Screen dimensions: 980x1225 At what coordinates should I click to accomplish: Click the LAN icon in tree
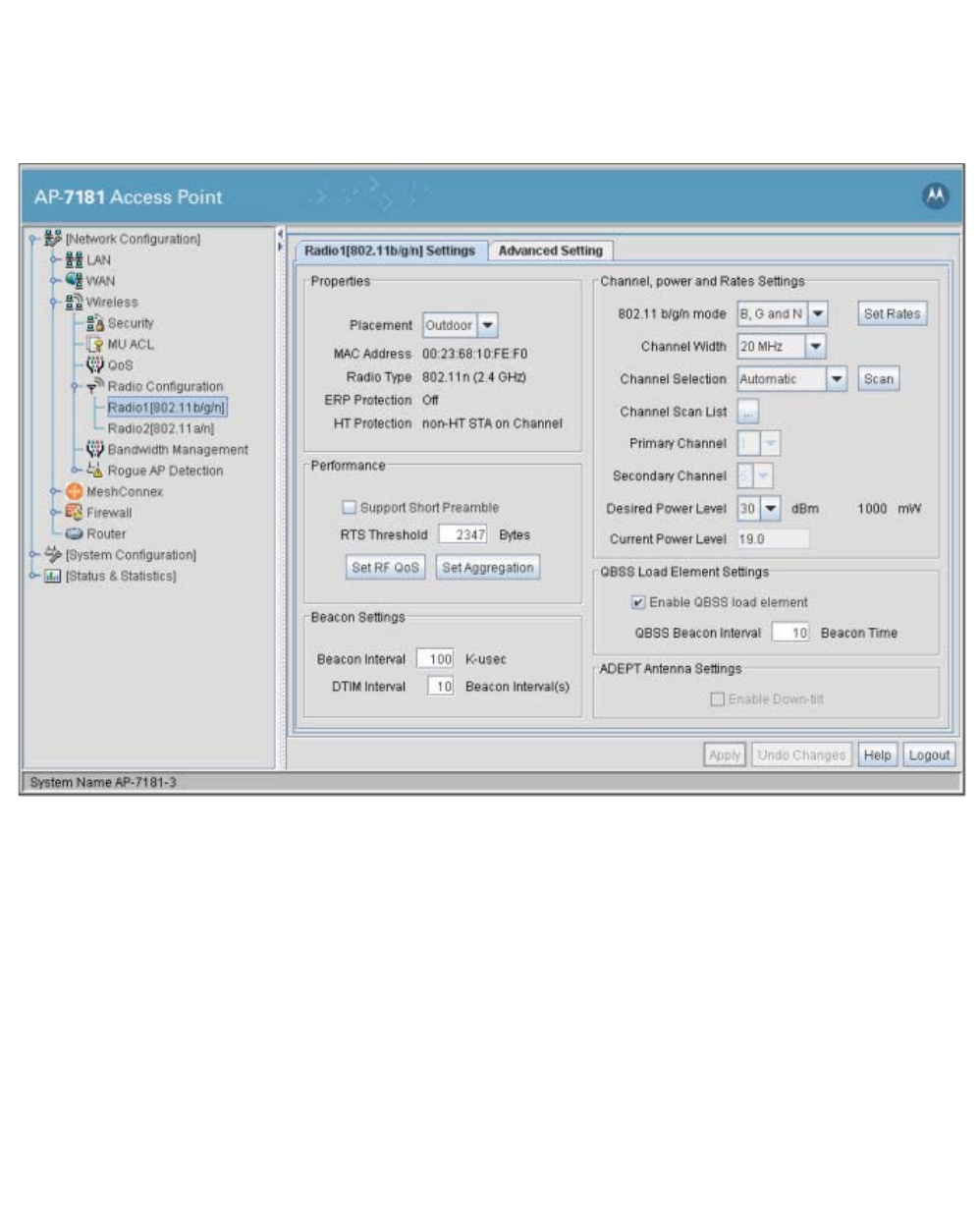(x=74, y=260)
